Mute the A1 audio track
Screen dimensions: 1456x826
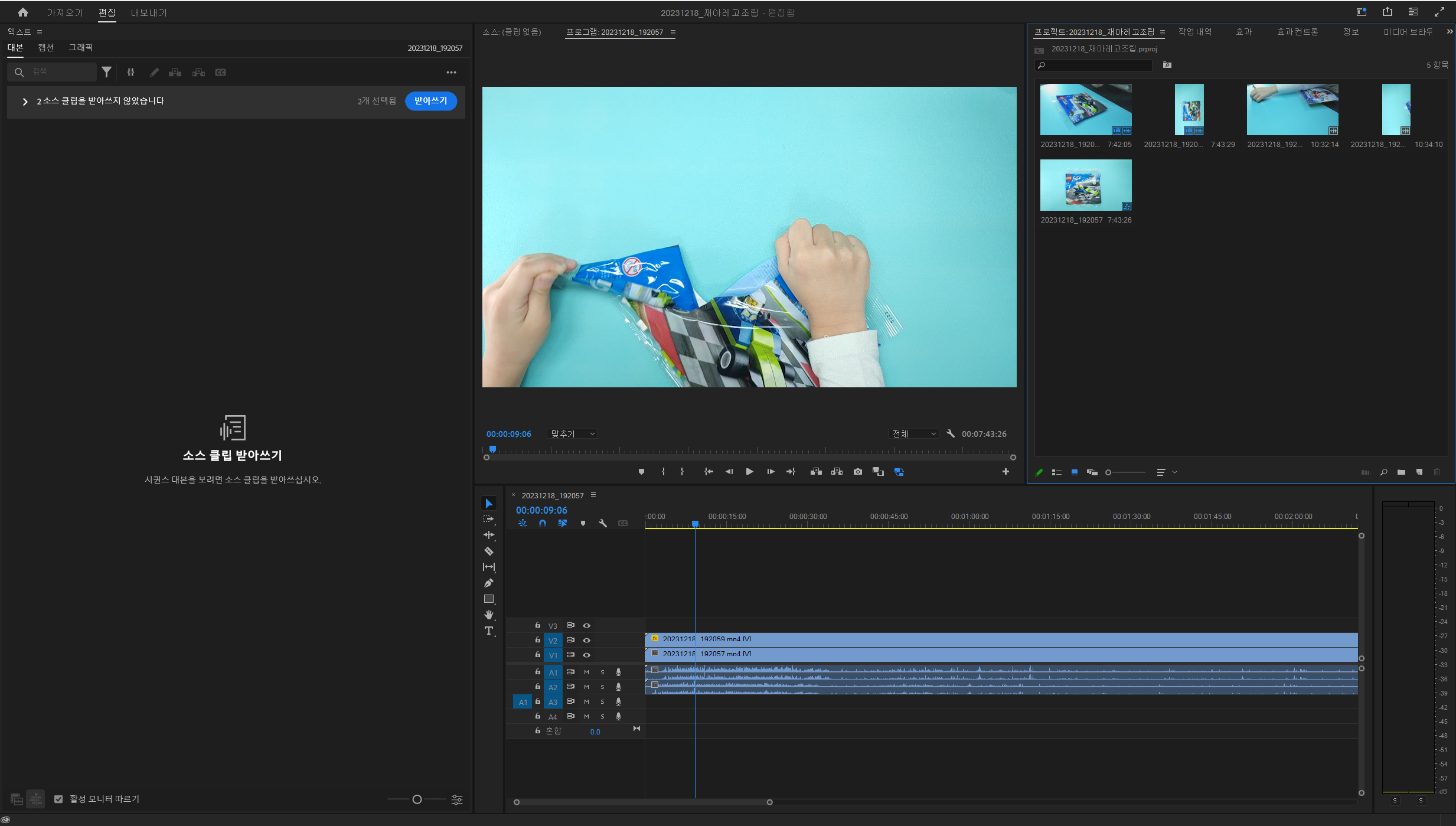point(586,672)
